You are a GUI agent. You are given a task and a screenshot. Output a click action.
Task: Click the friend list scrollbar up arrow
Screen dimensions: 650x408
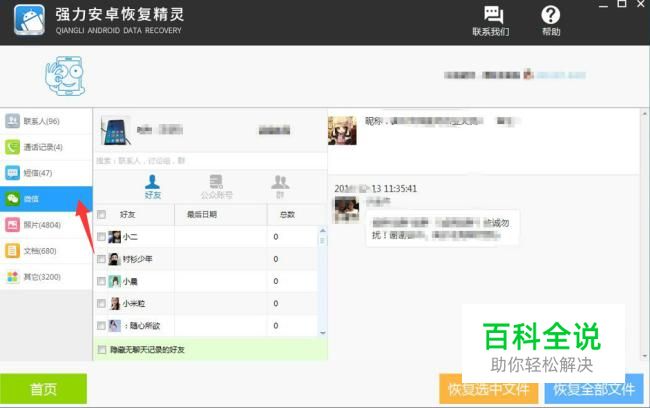click(323, 230)
